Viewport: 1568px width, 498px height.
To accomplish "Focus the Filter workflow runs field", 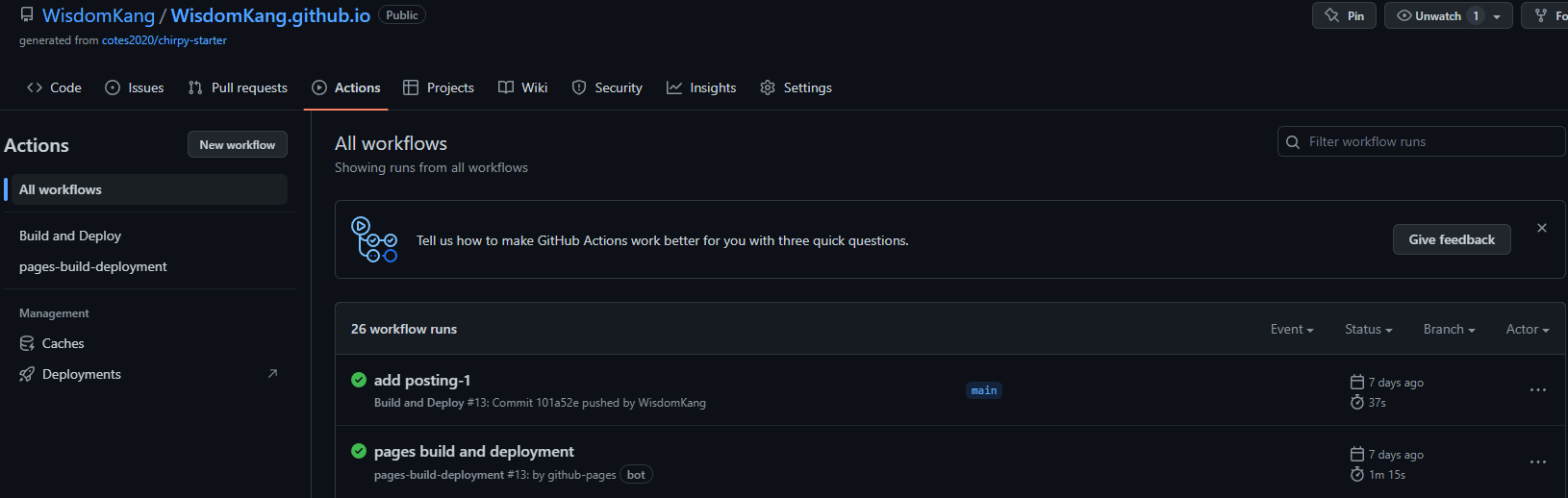I will point(1422,141).
